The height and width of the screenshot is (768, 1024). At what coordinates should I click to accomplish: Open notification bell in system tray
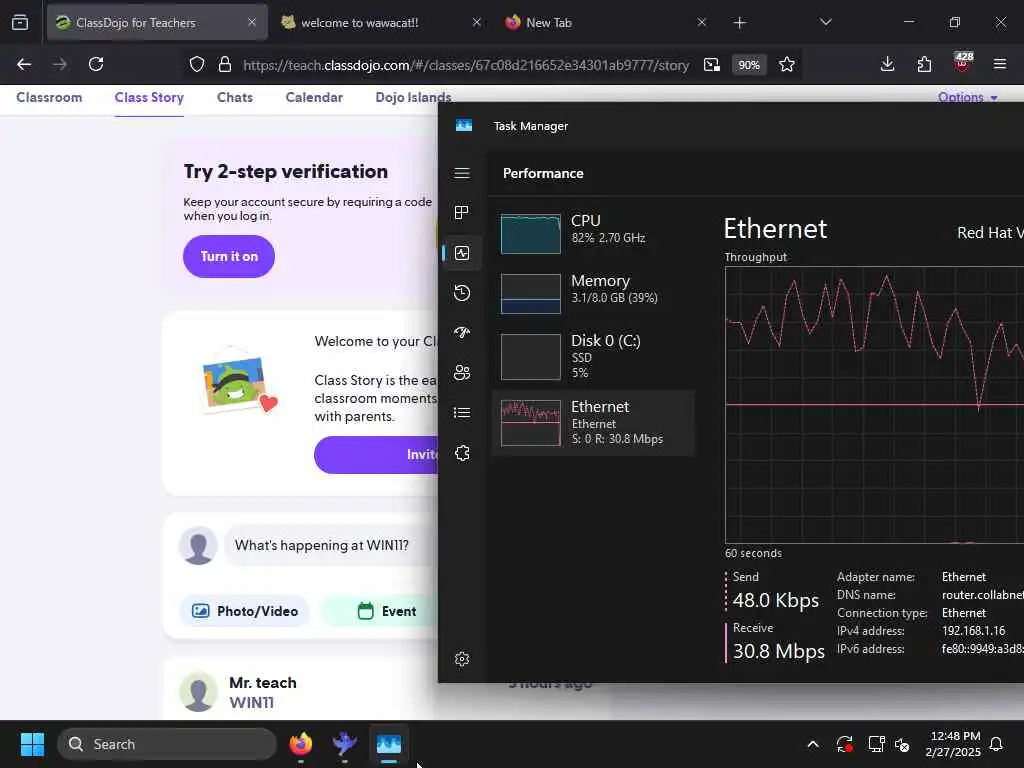[997, 744]
